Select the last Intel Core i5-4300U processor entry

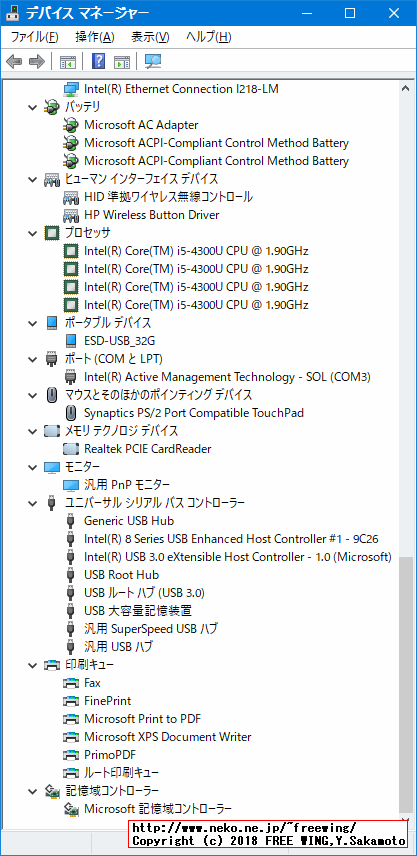click(196, 305)
